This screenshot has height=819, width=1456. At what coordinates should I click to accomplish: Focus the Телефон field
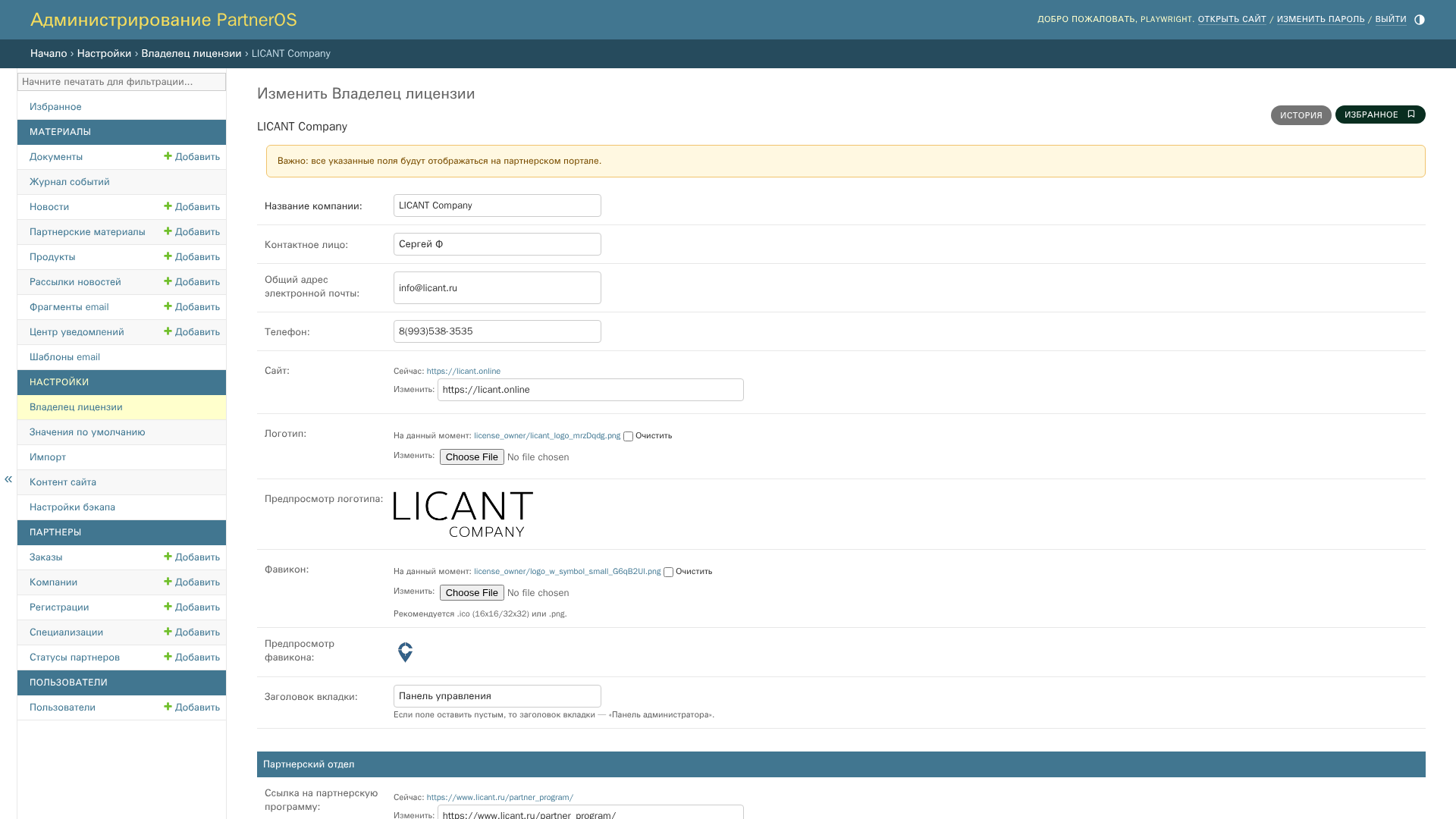(497, 331)
